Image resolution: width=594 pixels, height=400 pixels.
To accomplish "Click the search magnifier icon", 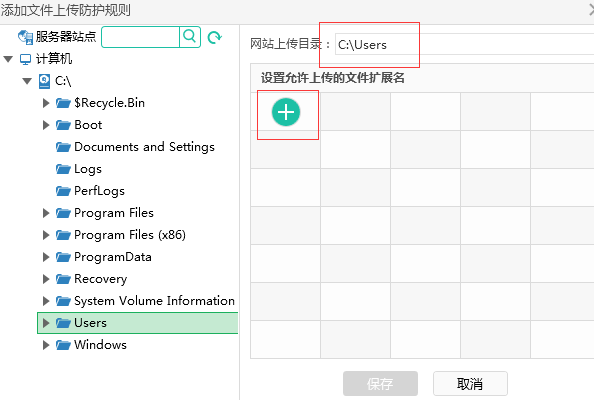I will click(x=189, y=37).
